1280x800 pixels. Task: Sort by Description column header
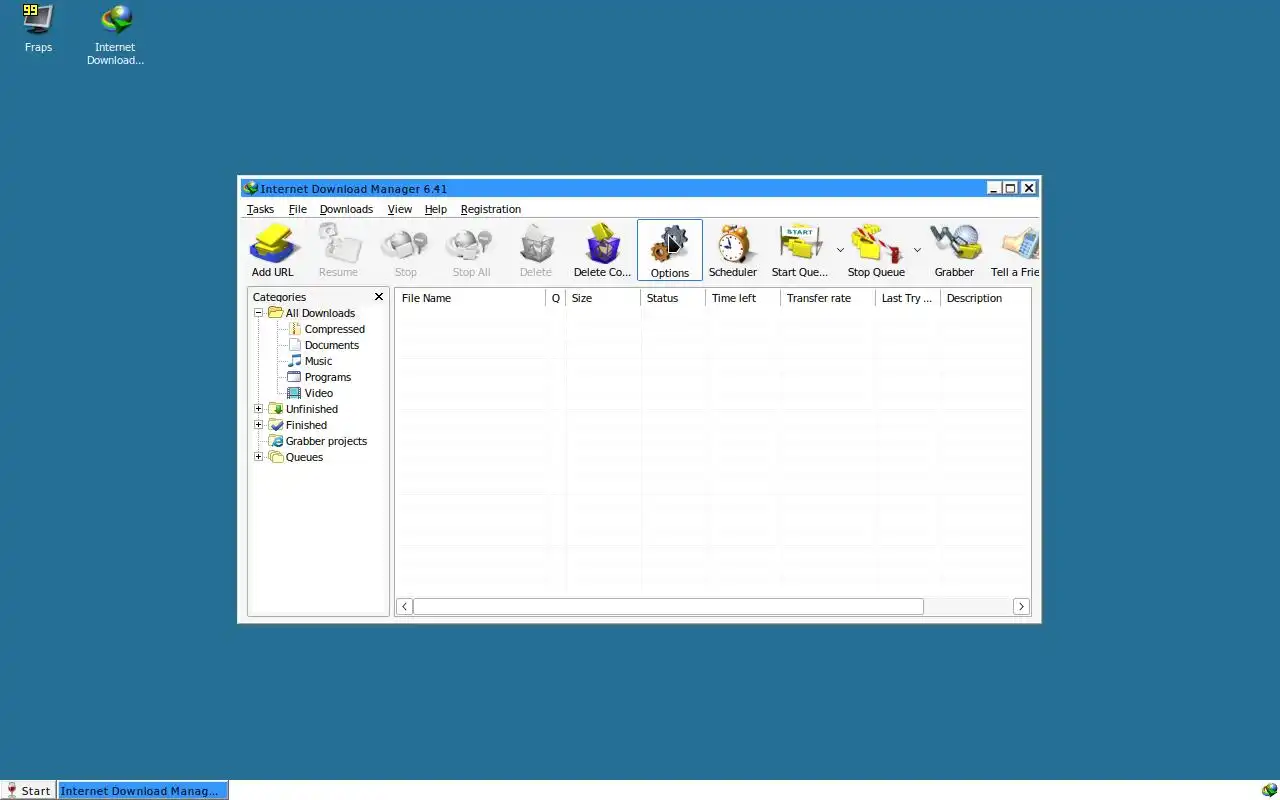tap(986, 298)
